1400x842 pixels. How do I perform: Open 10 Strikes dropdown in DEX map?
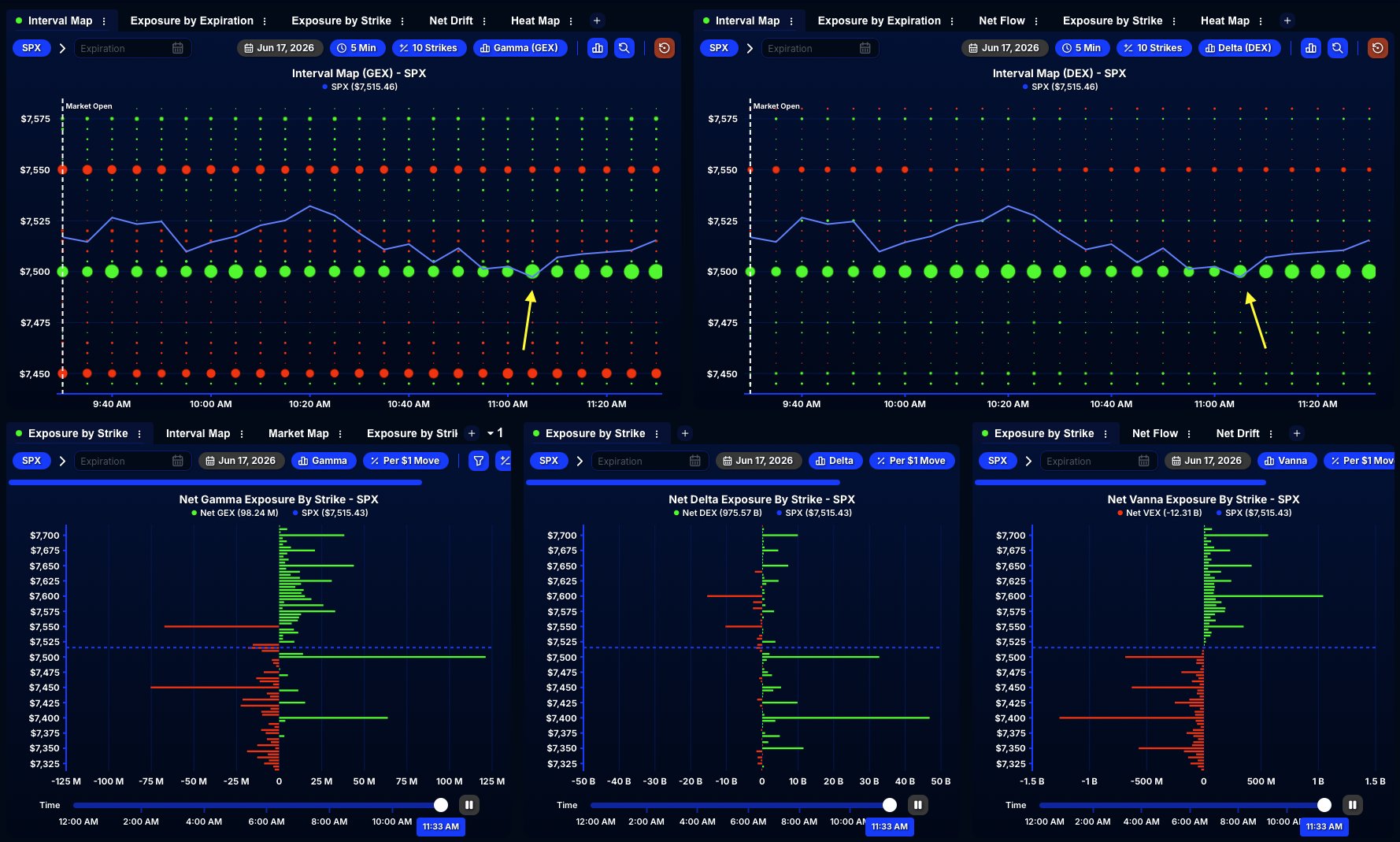coord(1154,48)
